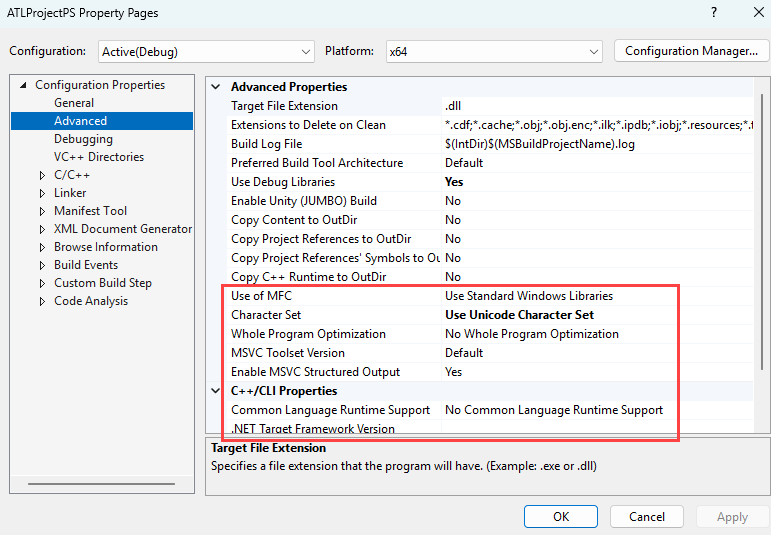This screenshot has height=535, width=771.
Task: Expand the Linker tree node arrow
Action: tap(43, 193)
